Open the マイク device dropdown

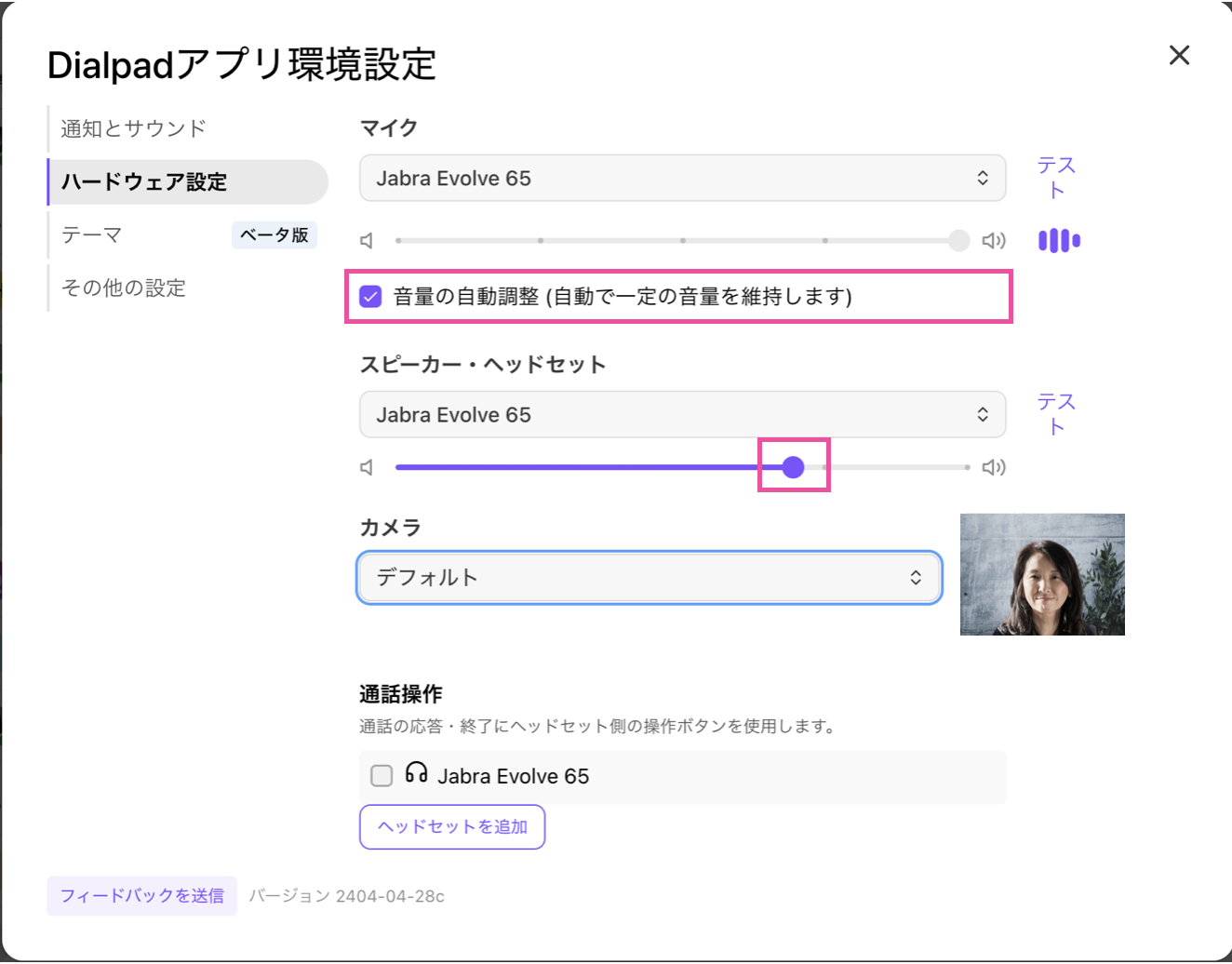click(x=682, y=178)
